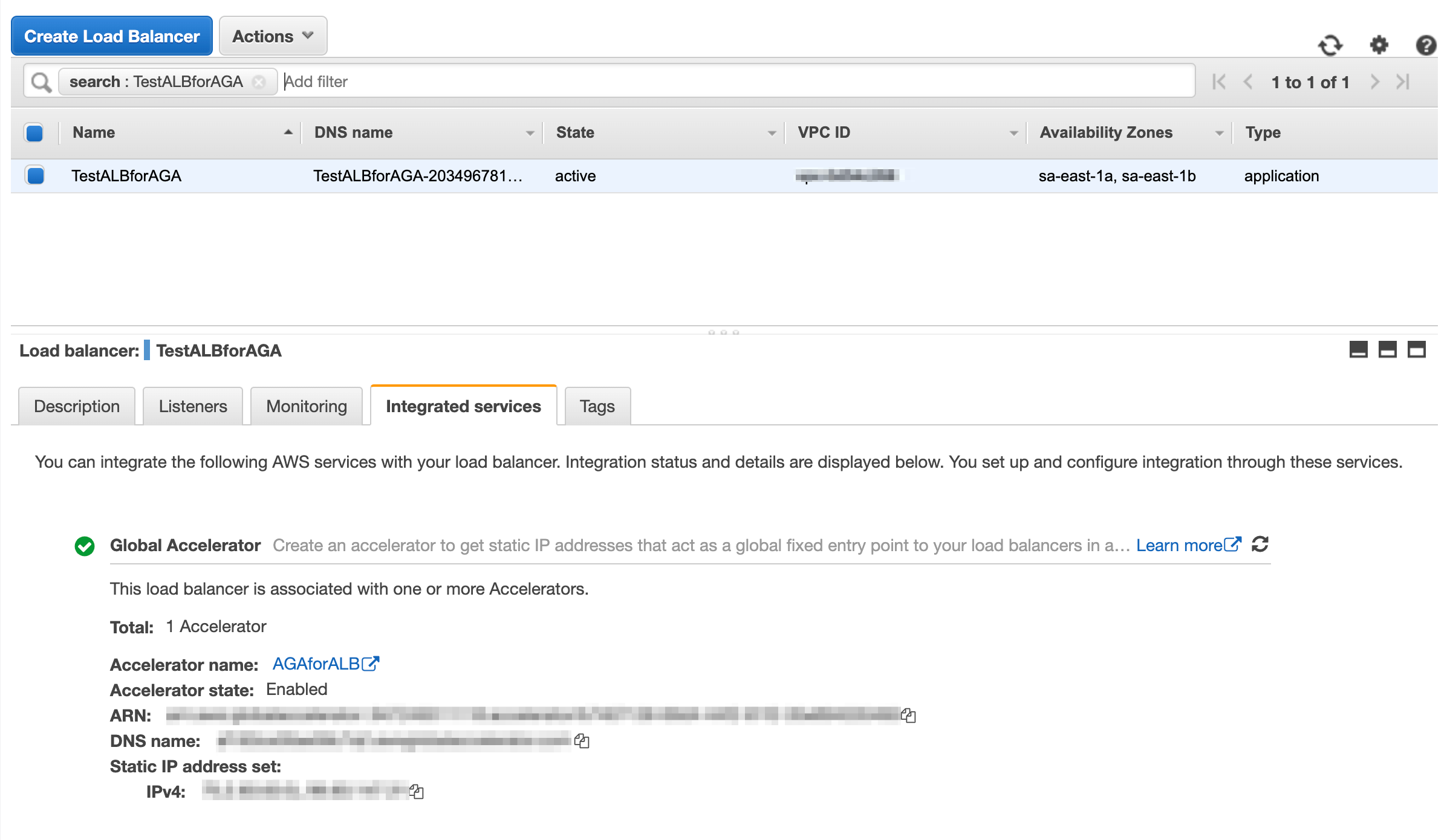Minimize the details panel to bottom
The height and width of the screenshot is (840, 1450).
(x=1358, y=350)
